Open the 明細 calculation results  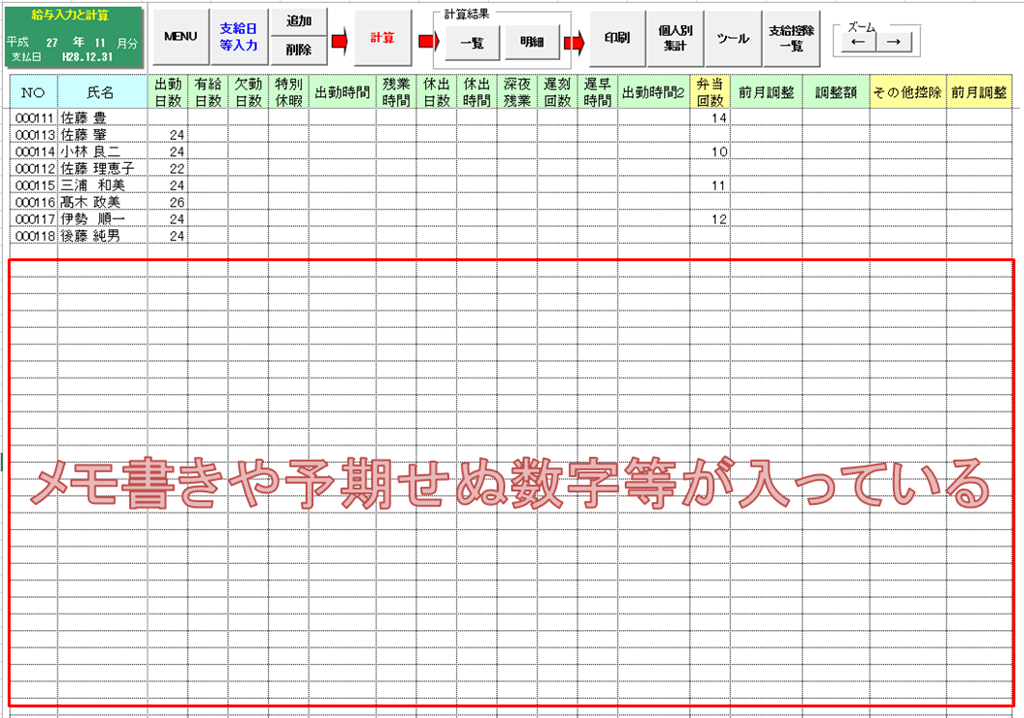532,43
